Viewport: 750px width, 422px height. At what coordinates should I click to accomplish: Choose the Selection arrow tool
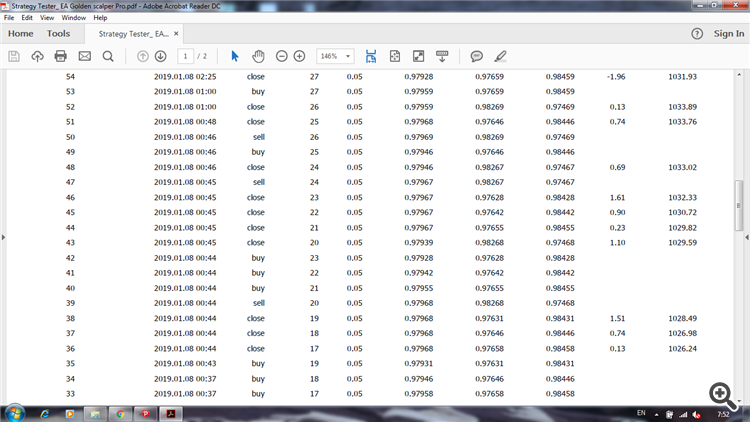(234, 56)
